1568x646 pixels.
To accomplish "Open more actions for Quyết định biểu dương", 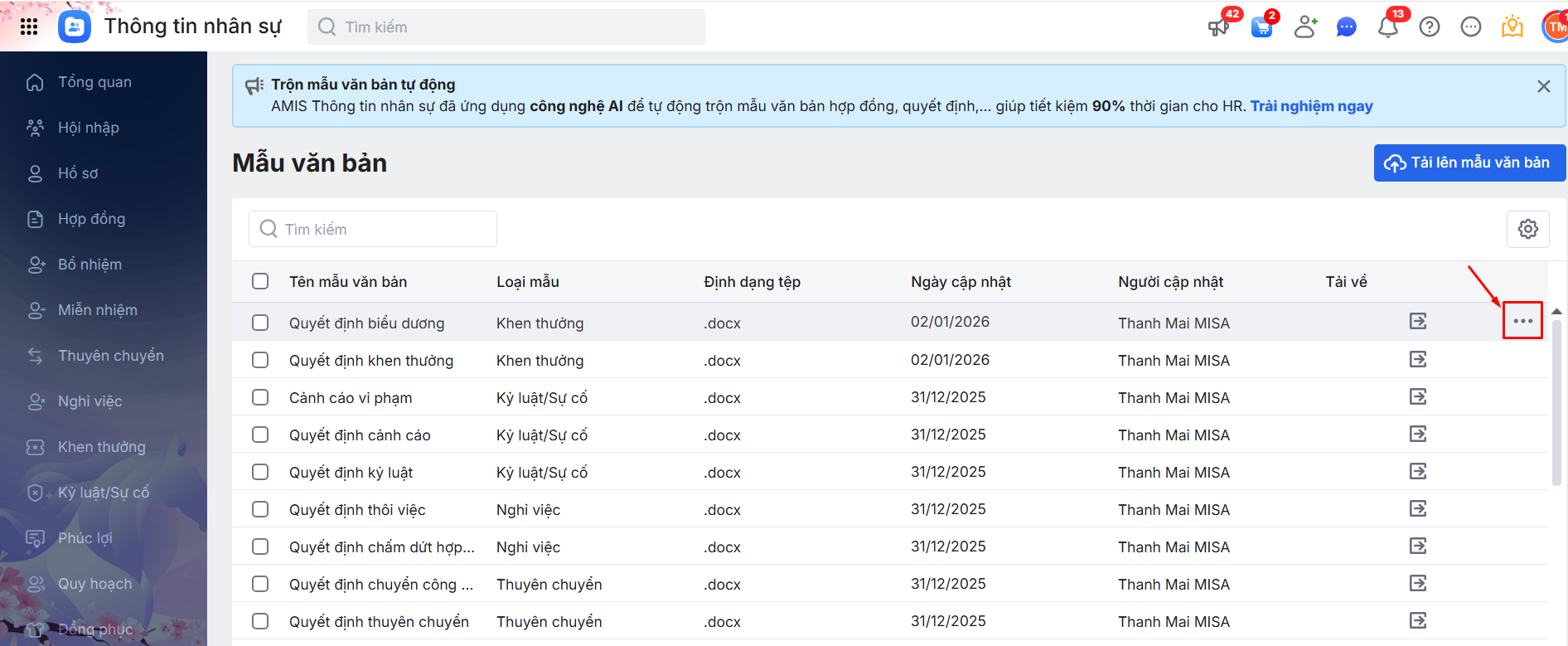I will 1523,321.
